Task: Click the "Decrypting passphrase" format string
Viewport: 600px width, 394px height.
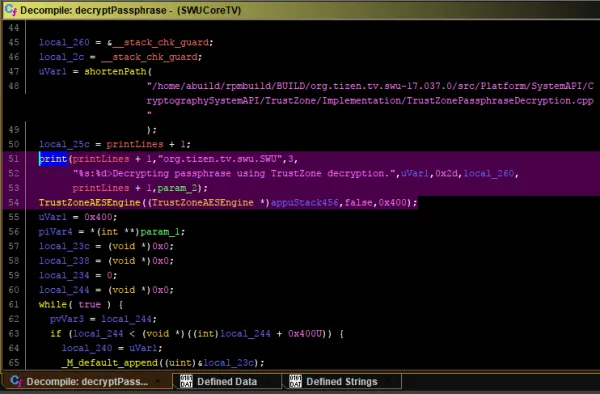Action: click(x=234, y=173)
